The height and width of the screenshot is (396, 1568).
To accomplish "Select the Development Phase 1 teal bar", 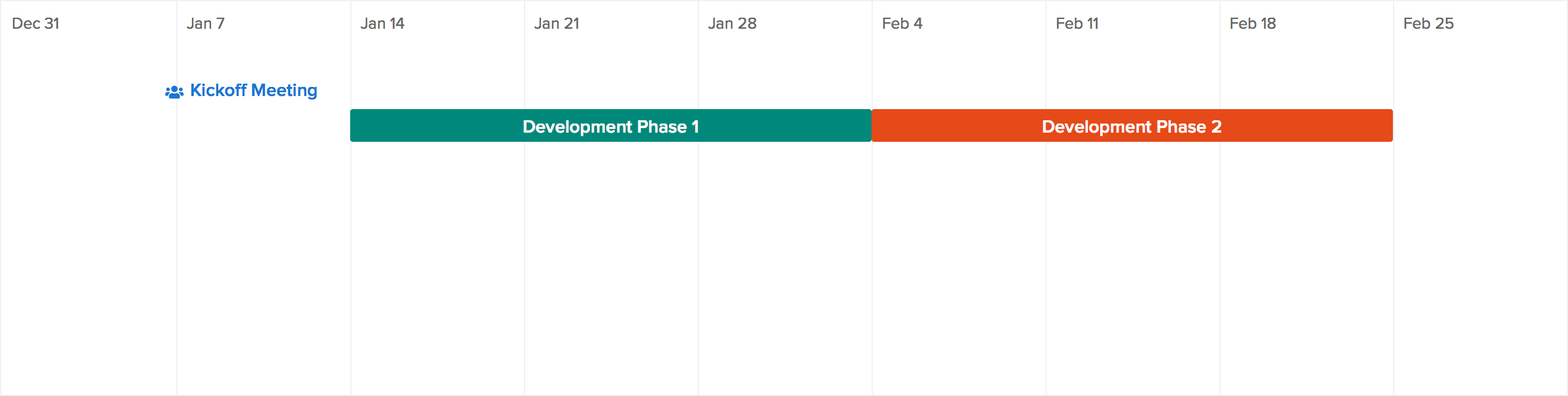I will [x=611, y=125].
